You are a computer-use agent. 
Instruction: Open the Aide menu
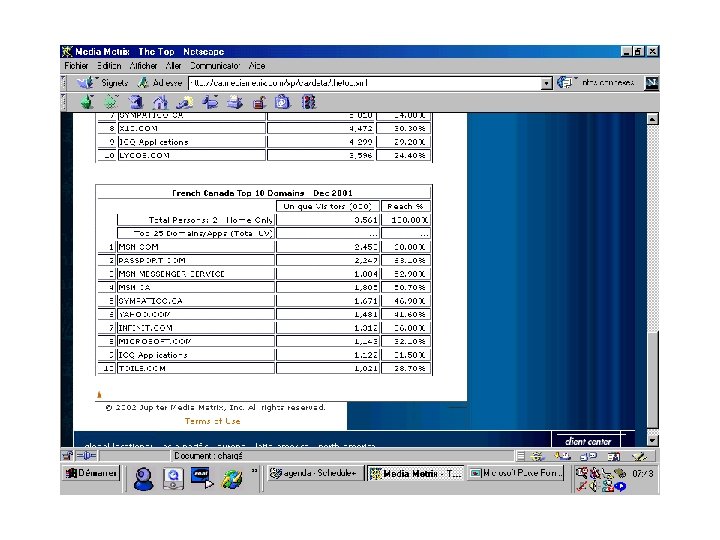[257, 66]
